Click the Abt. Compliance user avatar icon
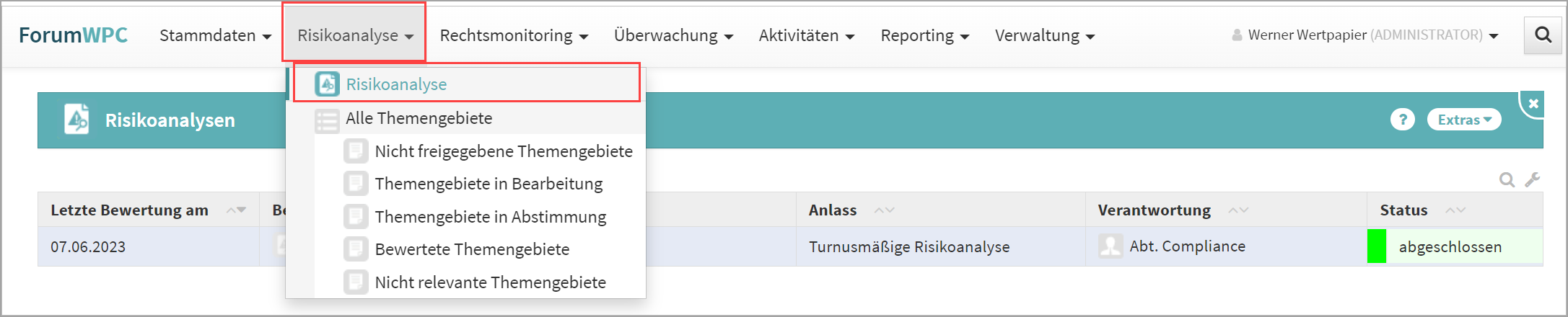 click(1110, 246)
